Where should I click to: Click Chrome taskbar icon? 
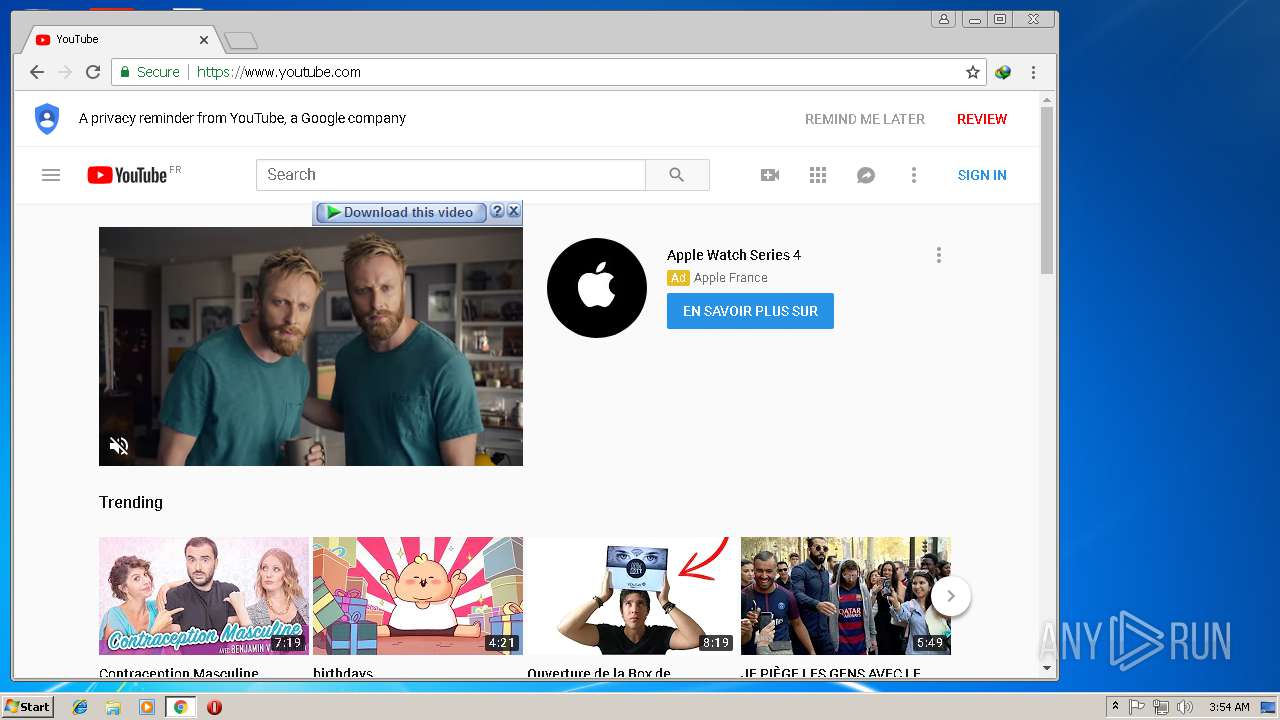(181, 707)
